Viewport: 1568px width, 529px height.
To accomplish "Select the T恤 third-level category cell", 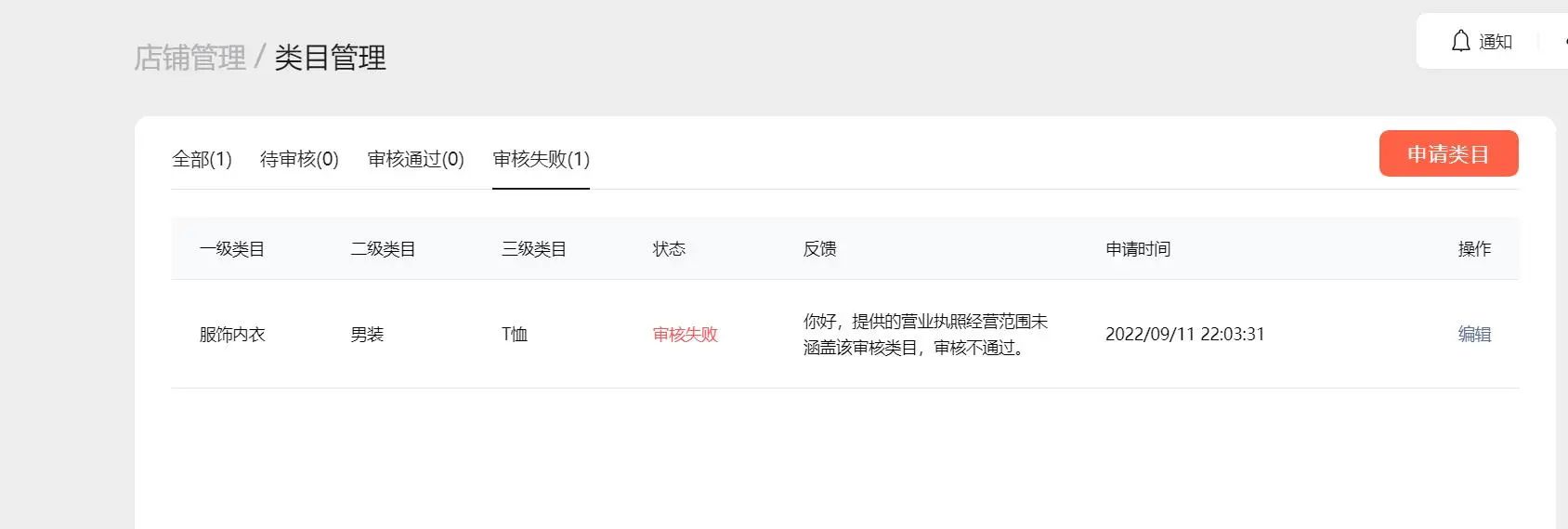I will (x=515, y=334).
